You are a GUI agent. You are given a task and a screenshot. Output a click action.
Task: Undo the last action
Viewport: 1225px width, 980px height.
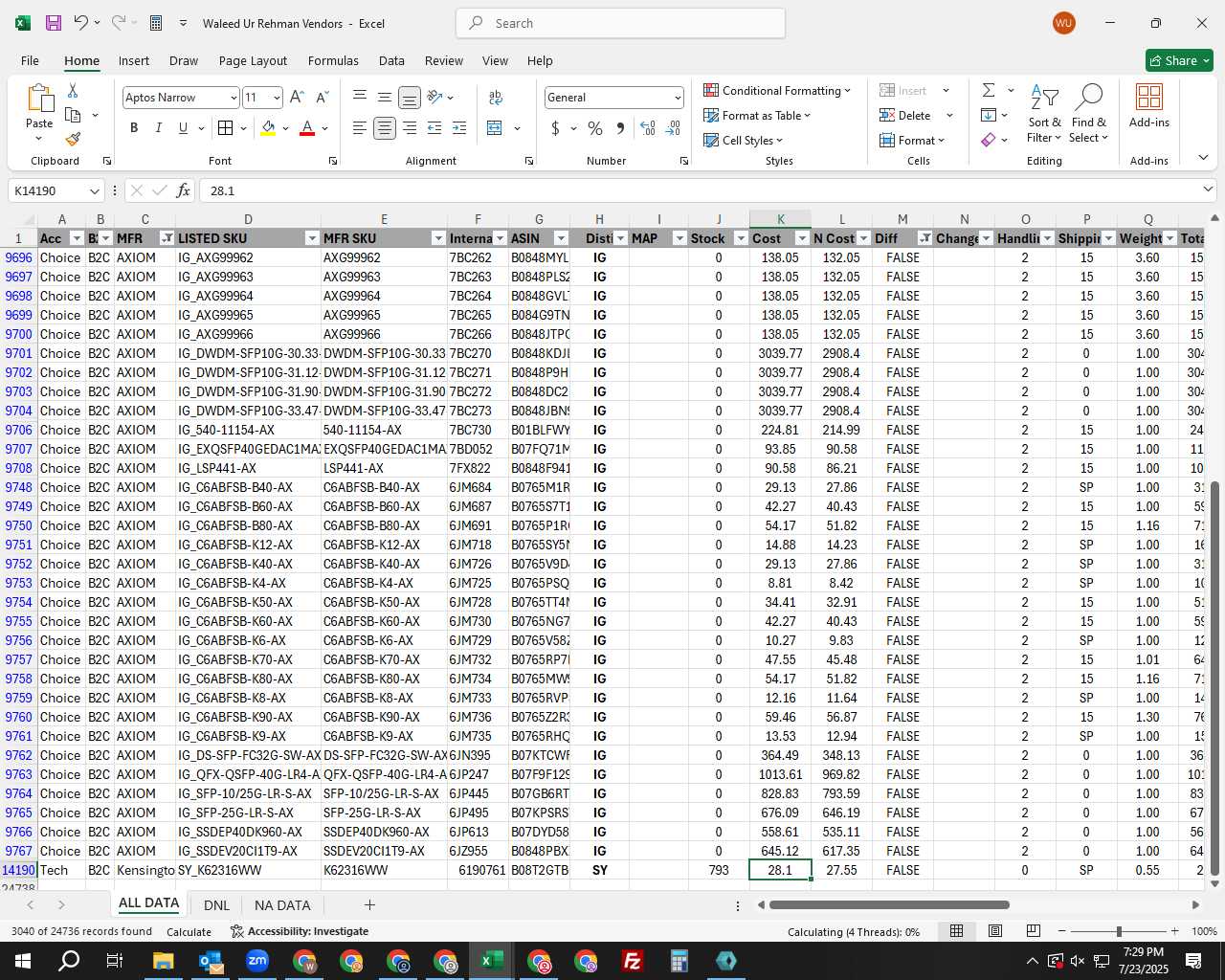(81, 23)
